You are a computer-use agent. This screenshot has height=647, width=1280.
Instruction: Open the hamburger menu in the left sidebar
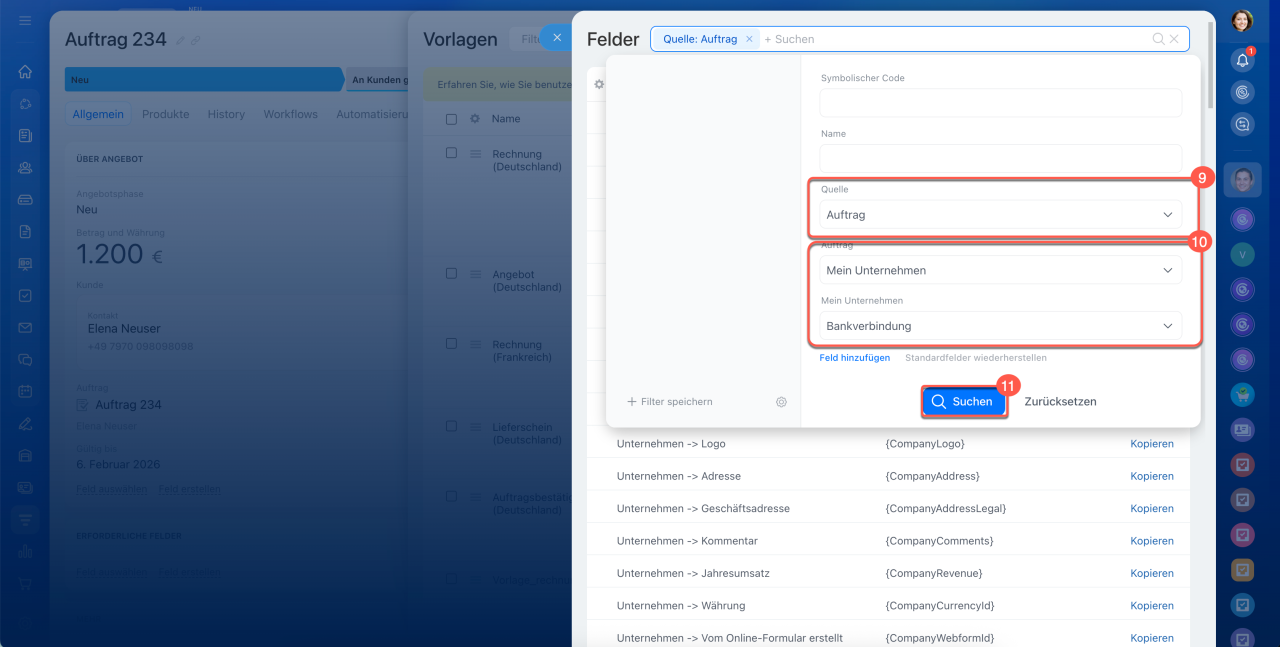25,20
